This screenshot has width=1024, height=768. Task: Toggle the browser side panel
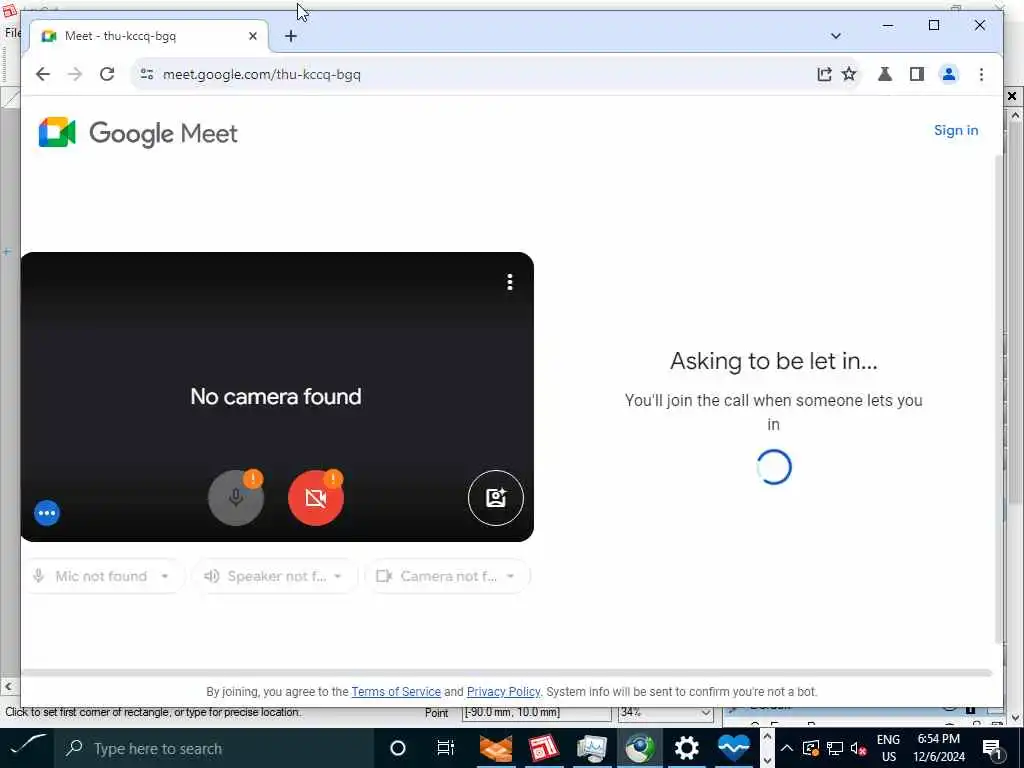pos(917,74)
